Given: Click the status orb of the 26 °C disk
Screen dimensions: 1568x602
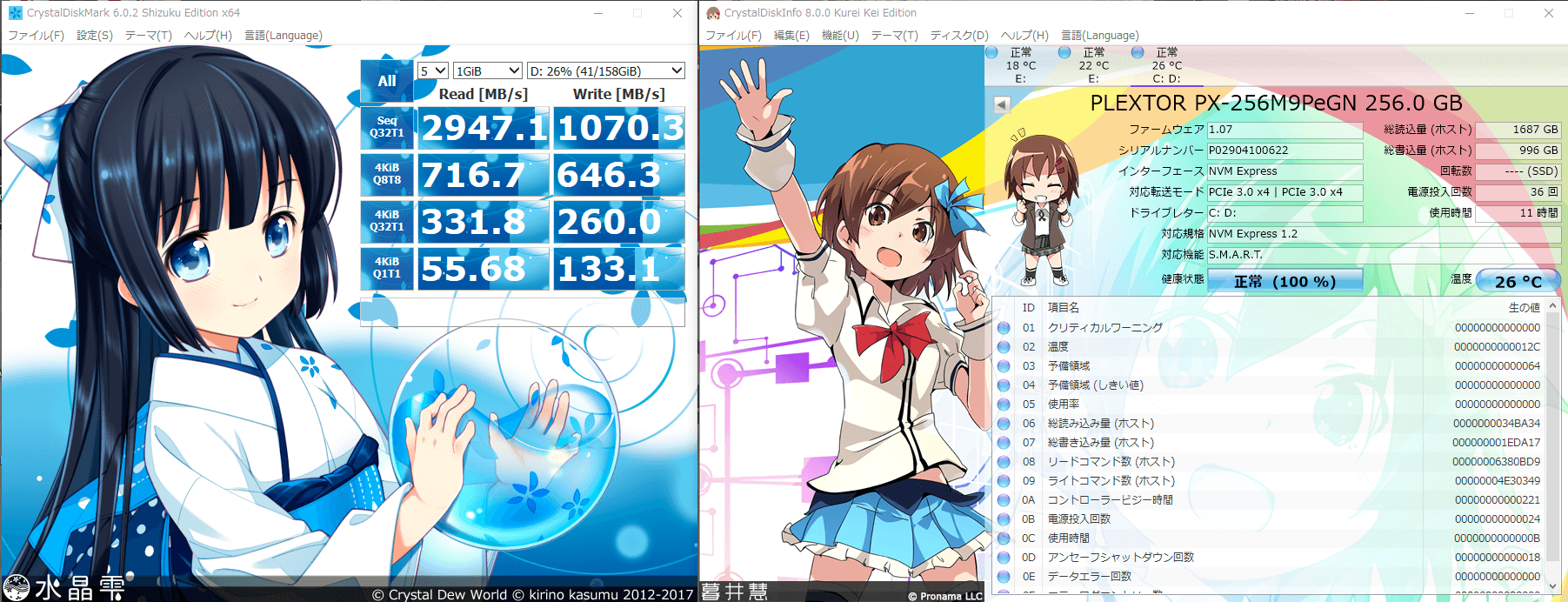Looking at the screenshot, I should (1138, 52).
